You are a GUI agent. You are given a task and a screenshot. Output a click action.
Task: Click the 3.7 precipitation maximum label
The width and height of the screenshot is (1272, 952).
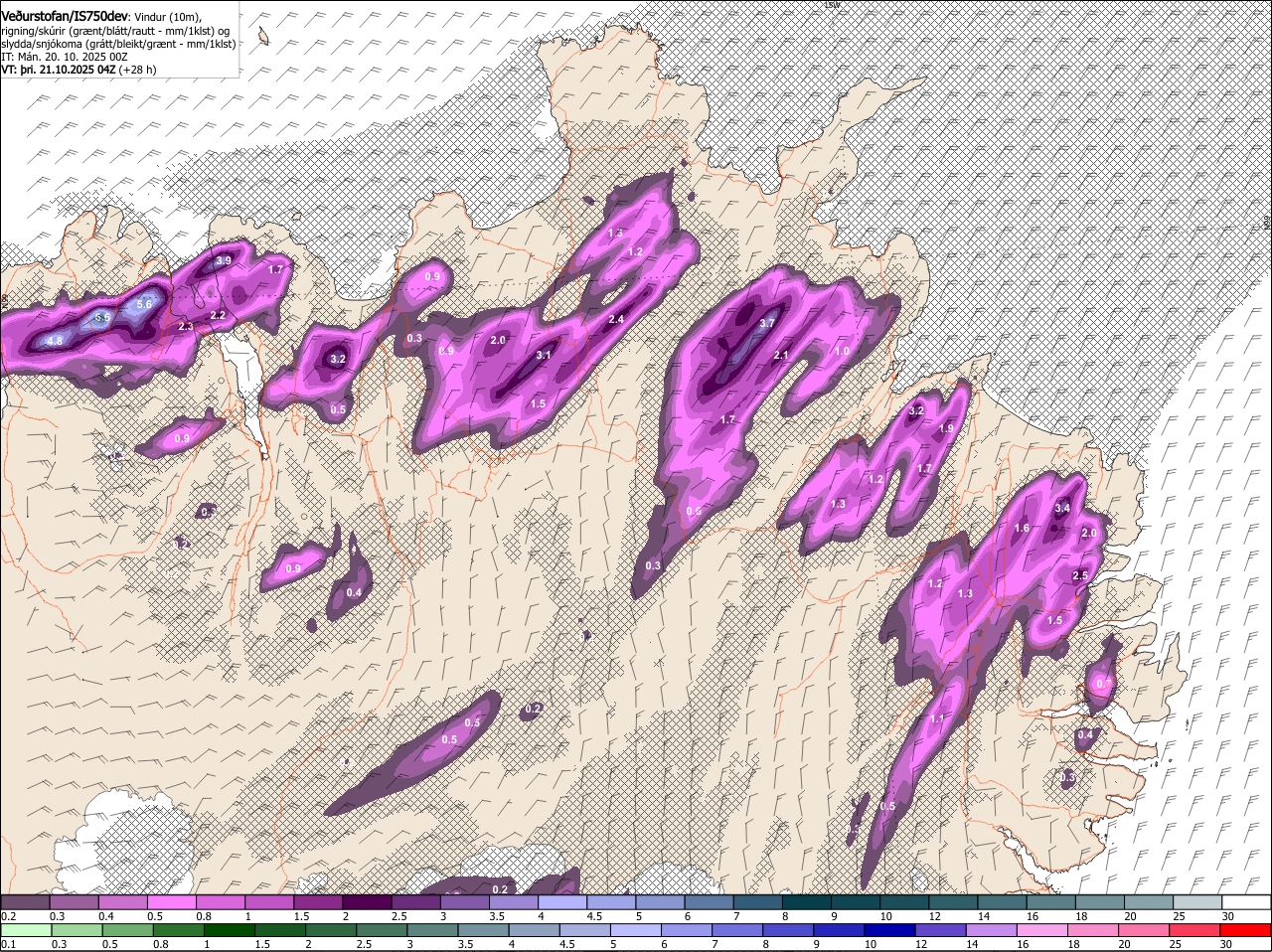pos(766,323)
